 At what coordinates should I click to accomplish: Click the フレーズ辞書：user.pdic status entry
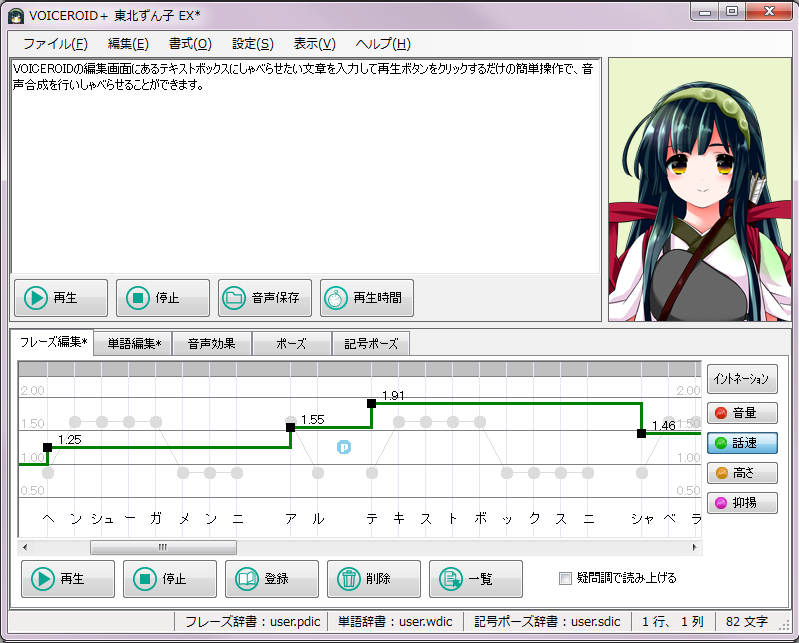(252, 622)
